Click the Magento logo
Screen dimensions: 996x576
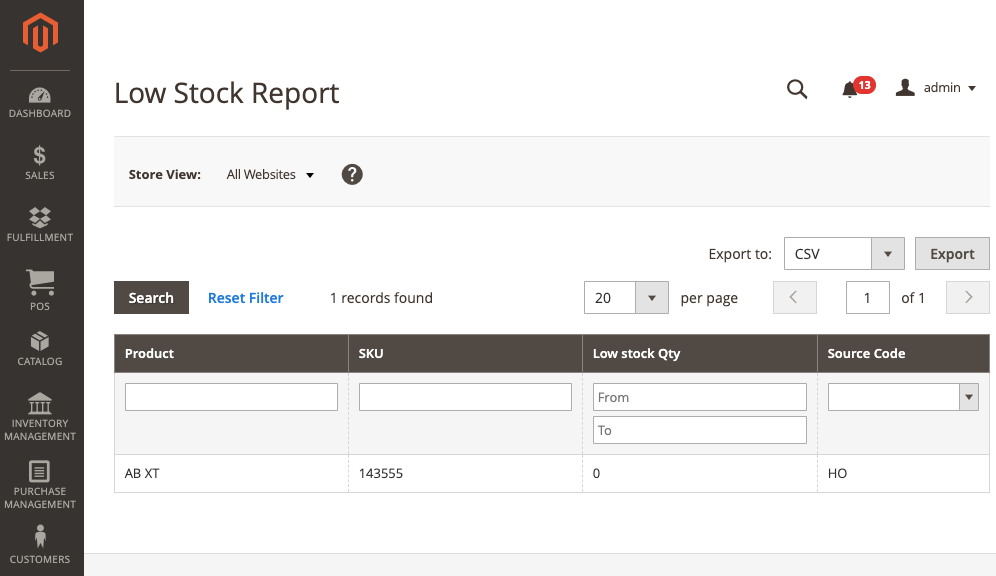pyautogui.click(x=40, y=32)
